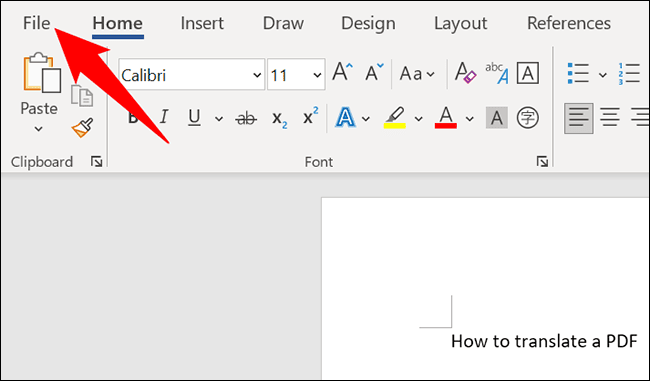Toggle subscript formatting
Viewport: 650px width, 381px height.
coord(279,119)
